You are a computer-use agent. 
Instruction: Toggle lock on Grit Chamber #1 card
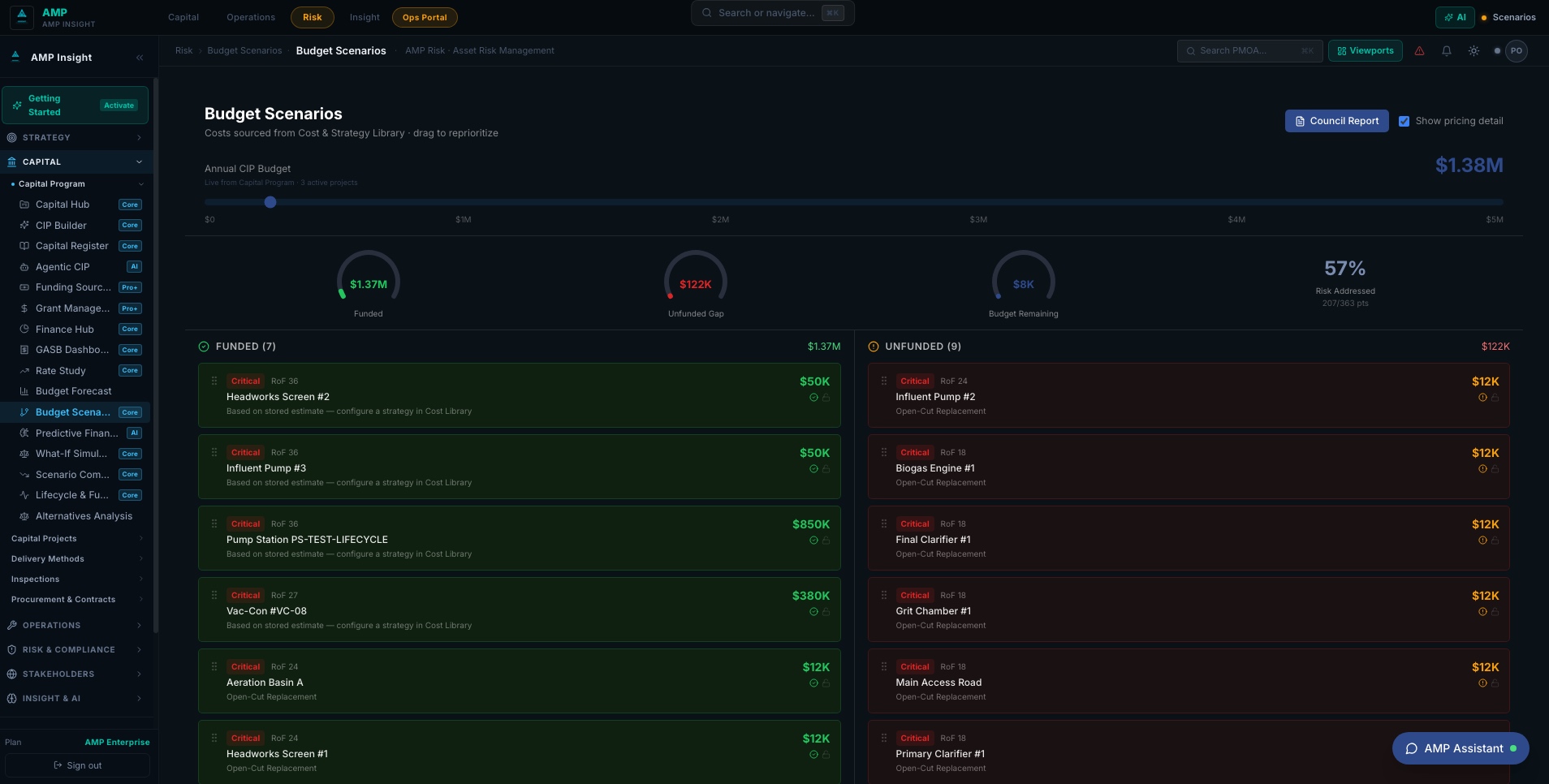click(x=1495, y=612)
